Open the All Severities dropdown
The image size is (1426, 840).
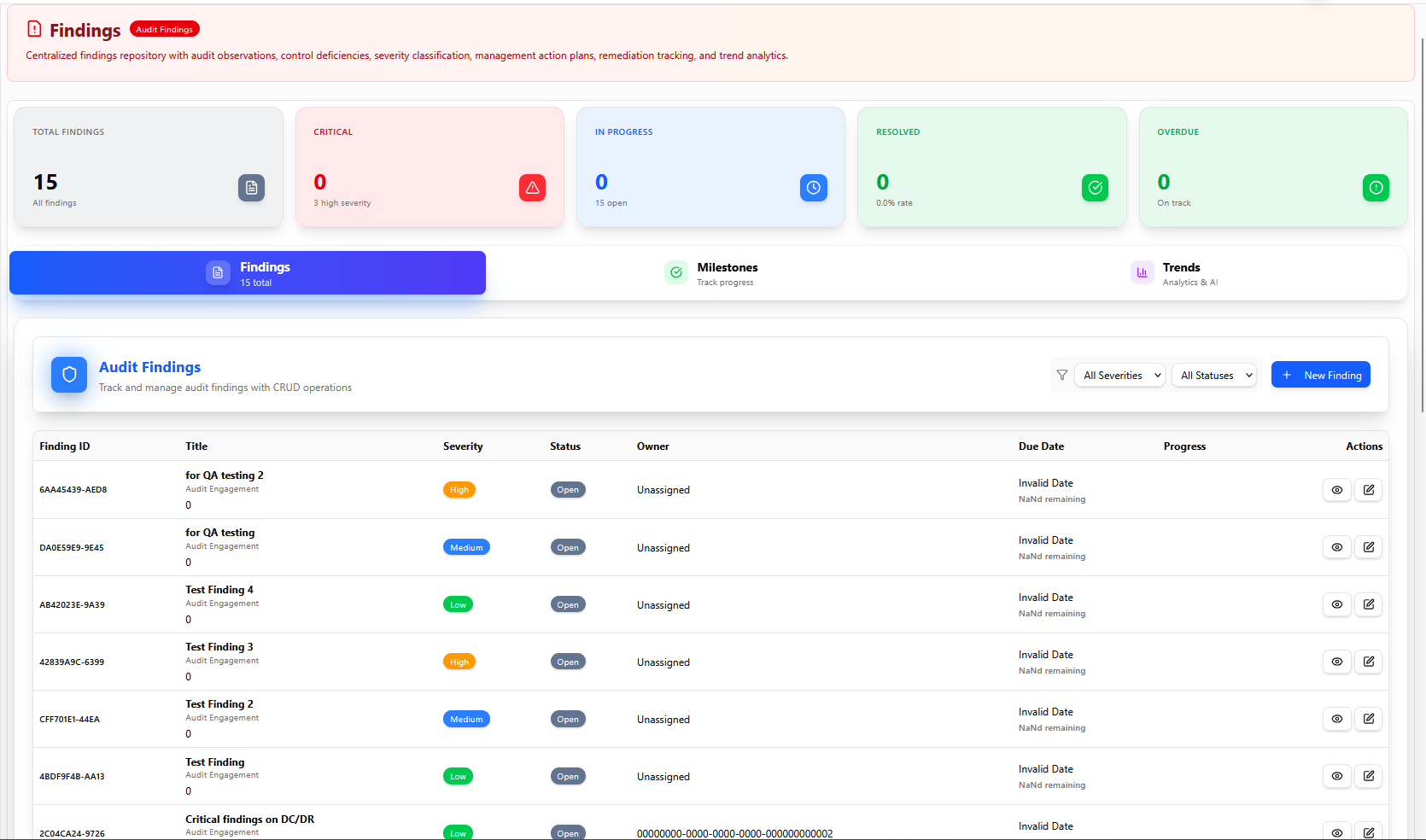[x=1120, y=375]
